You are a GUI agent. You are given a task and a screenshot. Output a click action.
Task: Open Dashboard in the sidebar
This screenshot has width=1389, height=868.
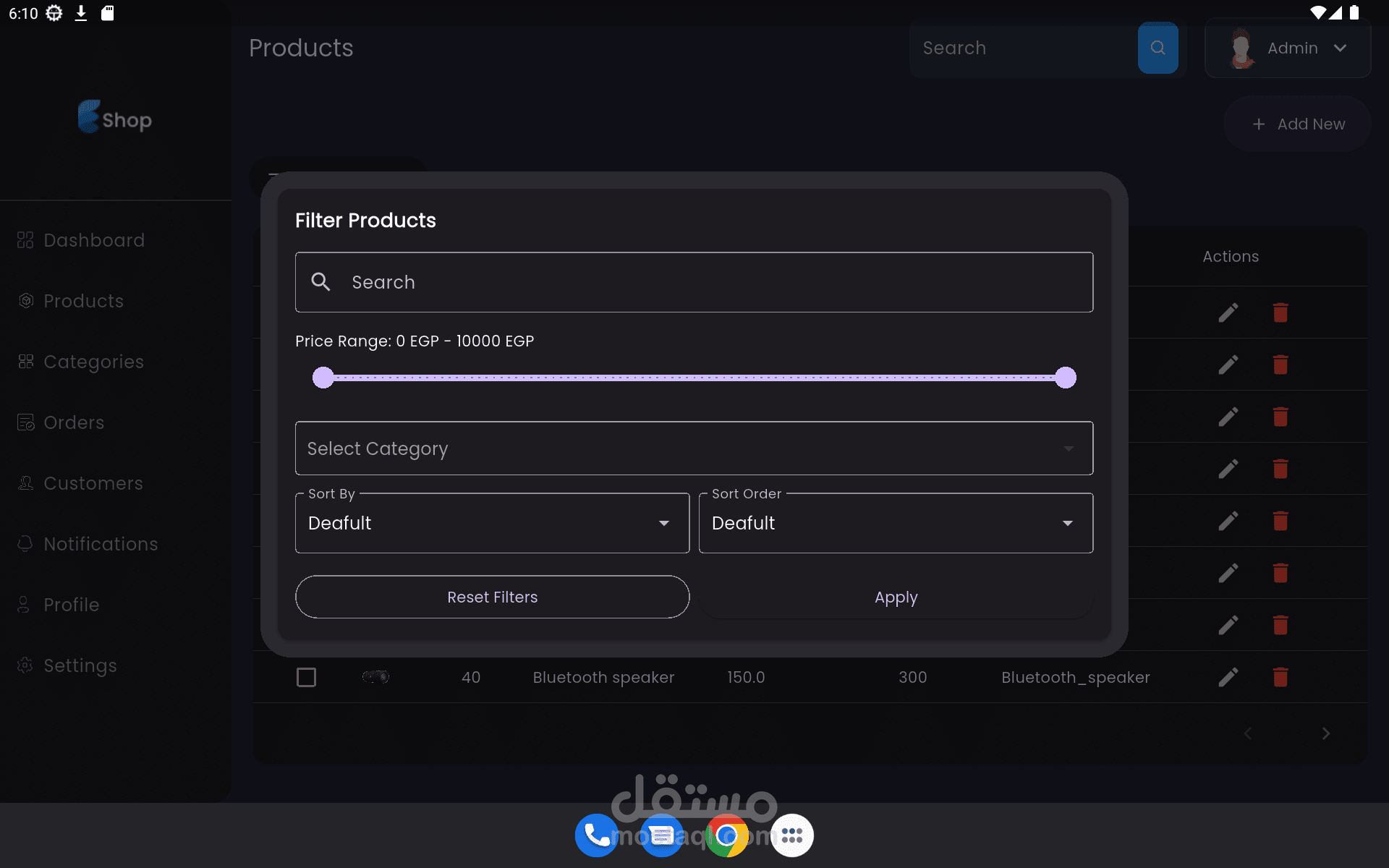click(x=93, y=240)
